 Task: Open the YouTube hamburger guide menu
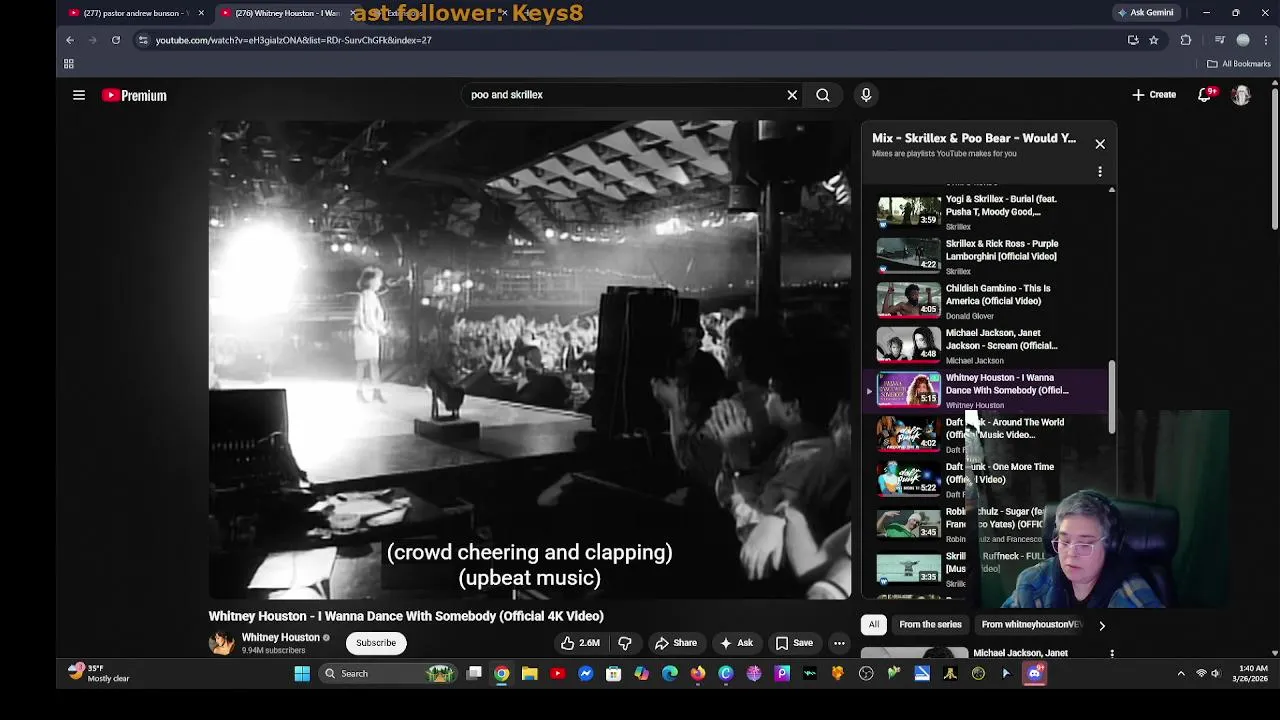(79, 95)
